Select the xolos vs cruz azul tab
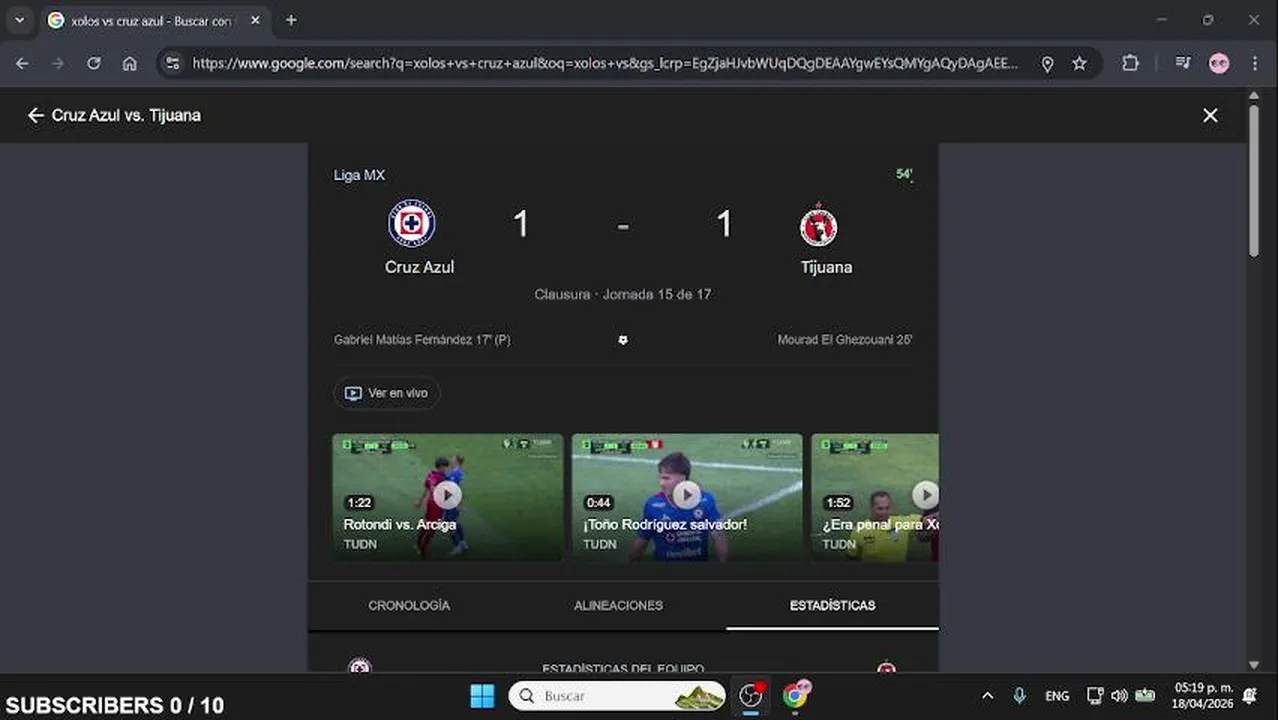1278x720 pixels. point(155,20)
